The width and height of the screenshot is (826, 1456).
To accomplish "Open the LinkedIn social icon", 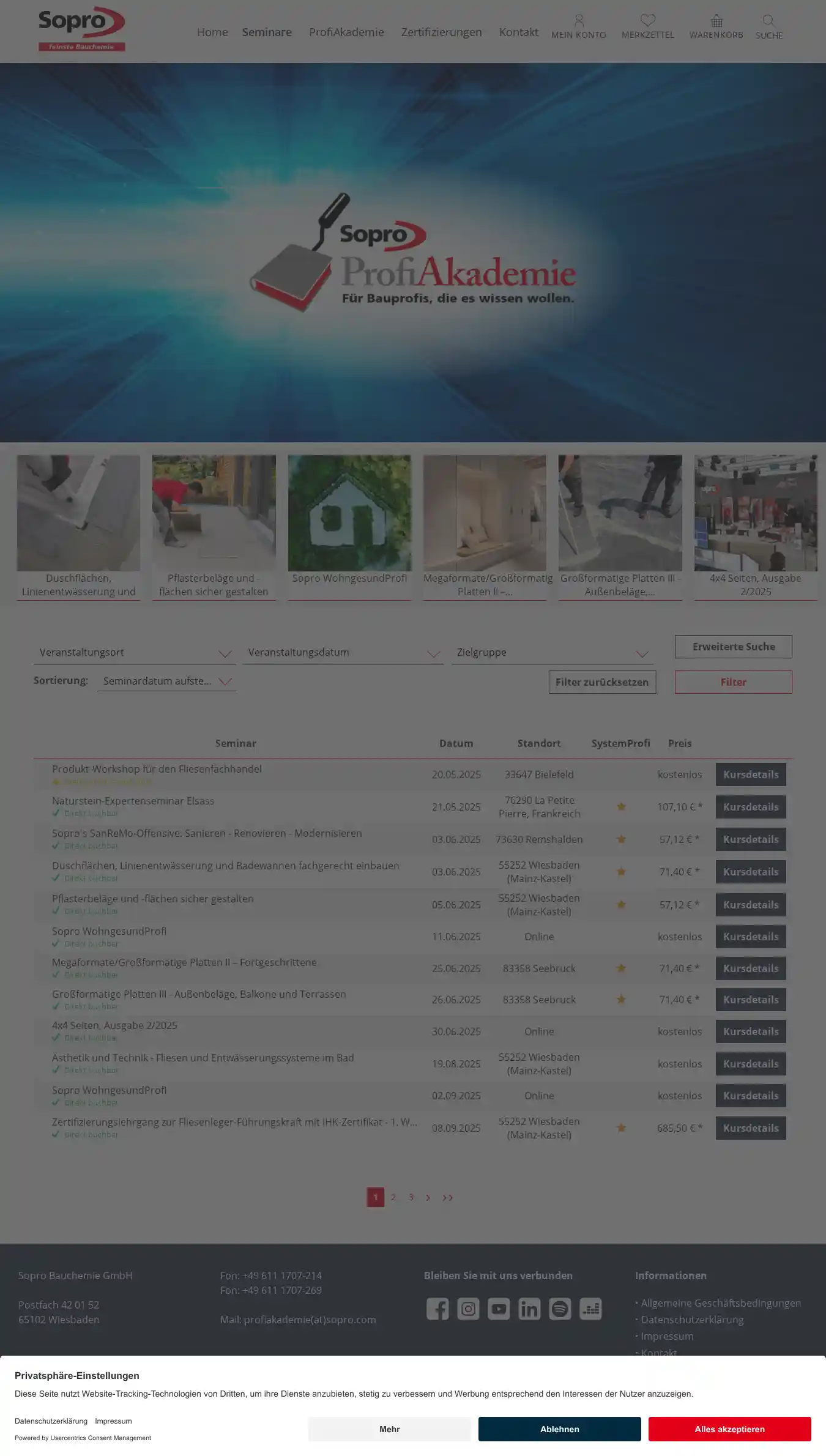I will [529, 1309].
